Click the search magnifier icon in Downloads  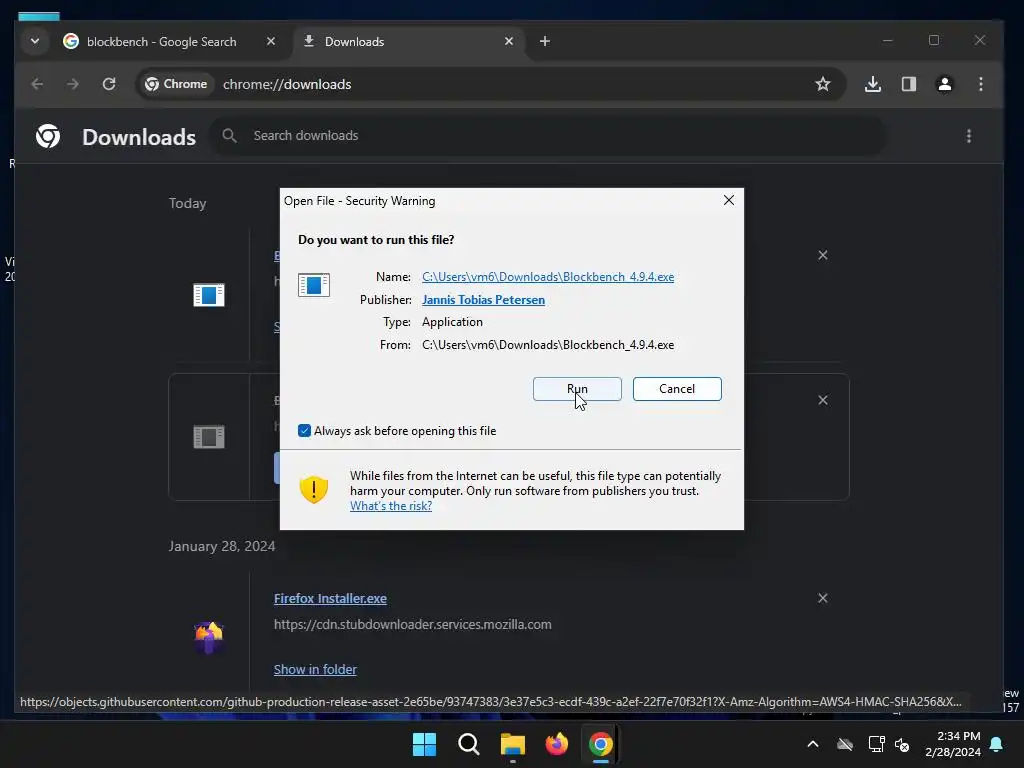[x=229, y=136]
